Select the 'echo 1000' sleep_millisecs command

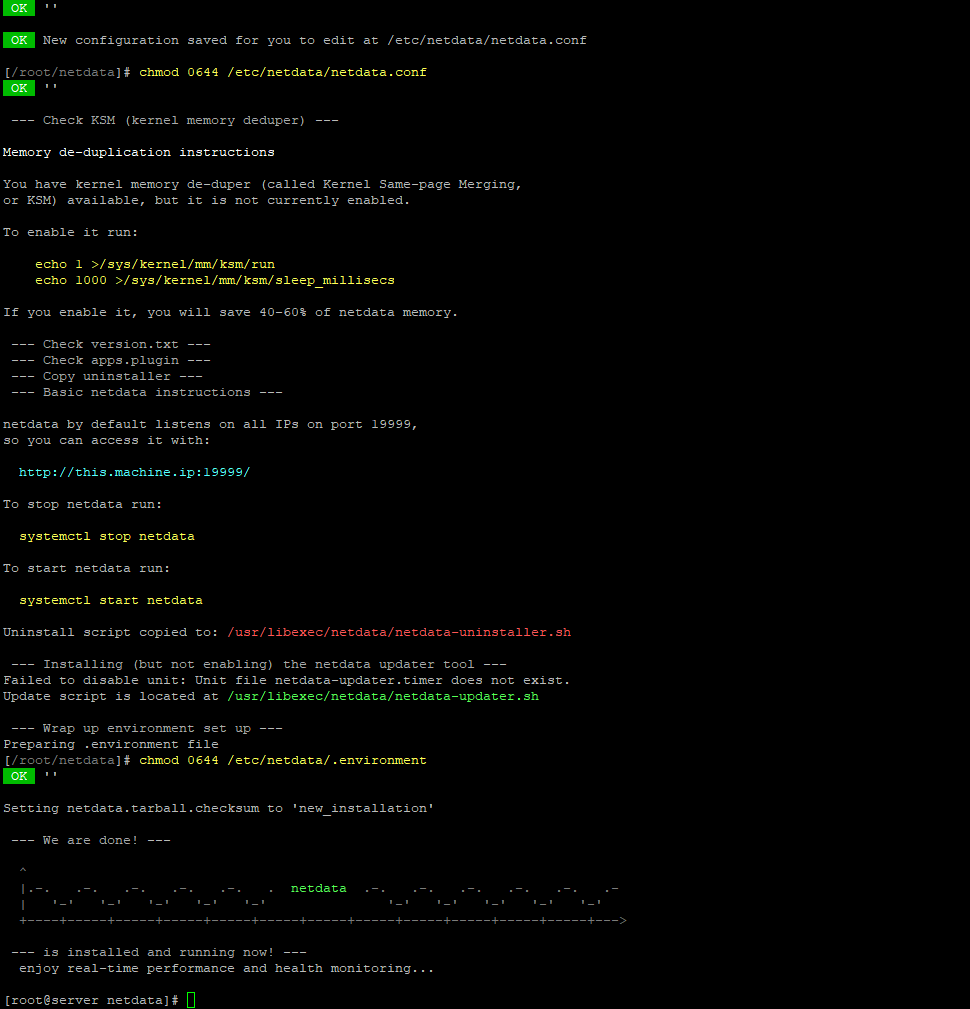(214, 280)
